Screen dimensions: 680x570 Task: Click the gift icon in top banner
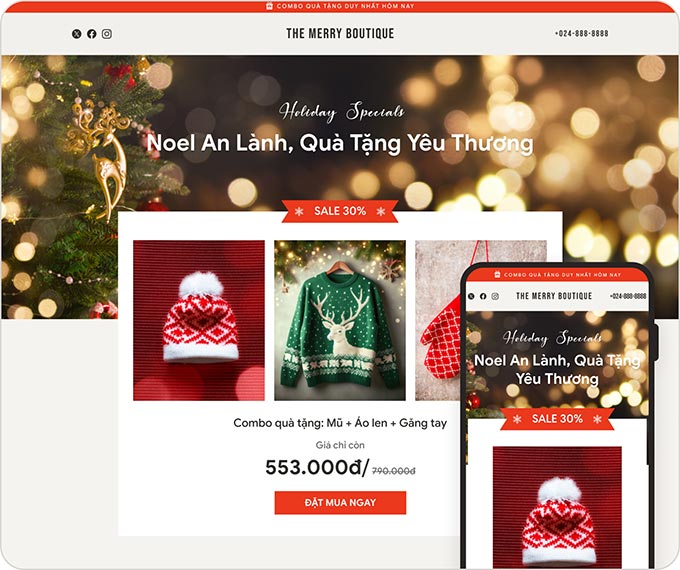(x=269, y=6)
